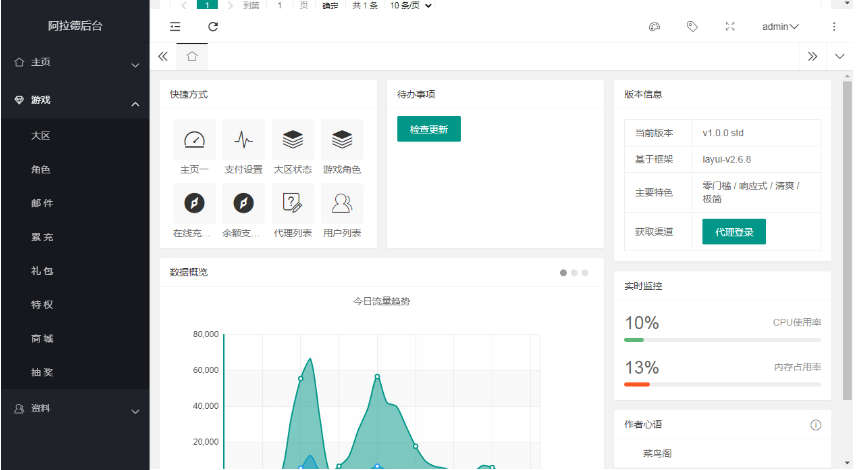The image size is (862, 470).
Task: Click the refresh icon in top toolbar
Action: point(213,27)
